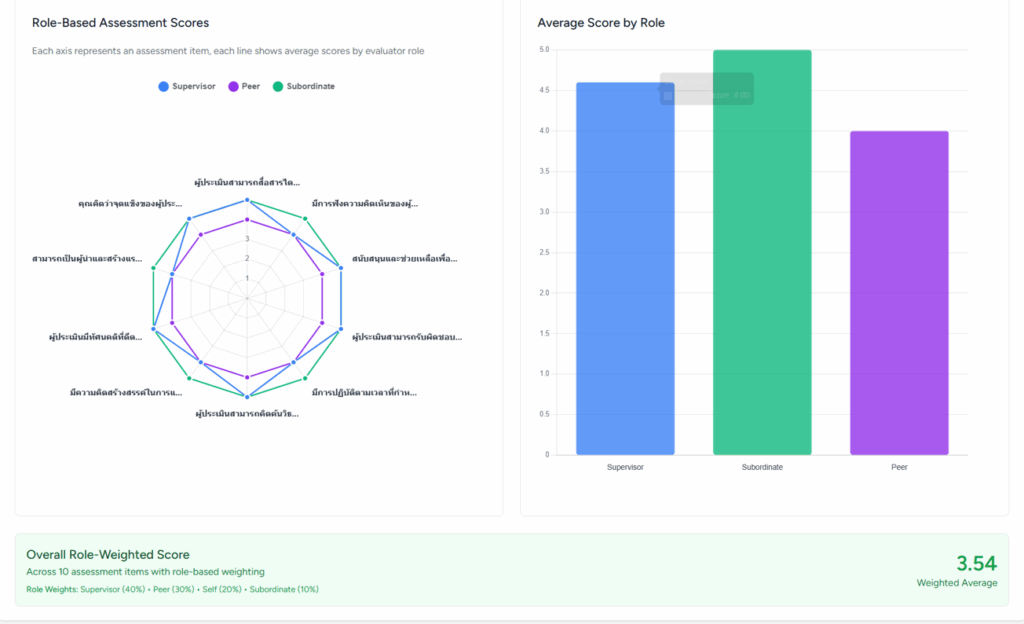The height and width of the screenshot is (624, 1024).
Task: Toggle the Peer series in radar legend
Action: pos(244,86)
